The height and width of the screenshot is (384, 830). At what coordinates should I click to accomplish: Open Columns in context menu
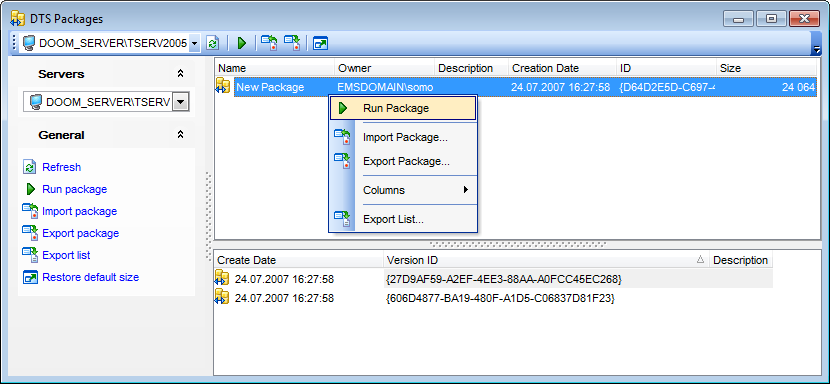click(403, 190)
